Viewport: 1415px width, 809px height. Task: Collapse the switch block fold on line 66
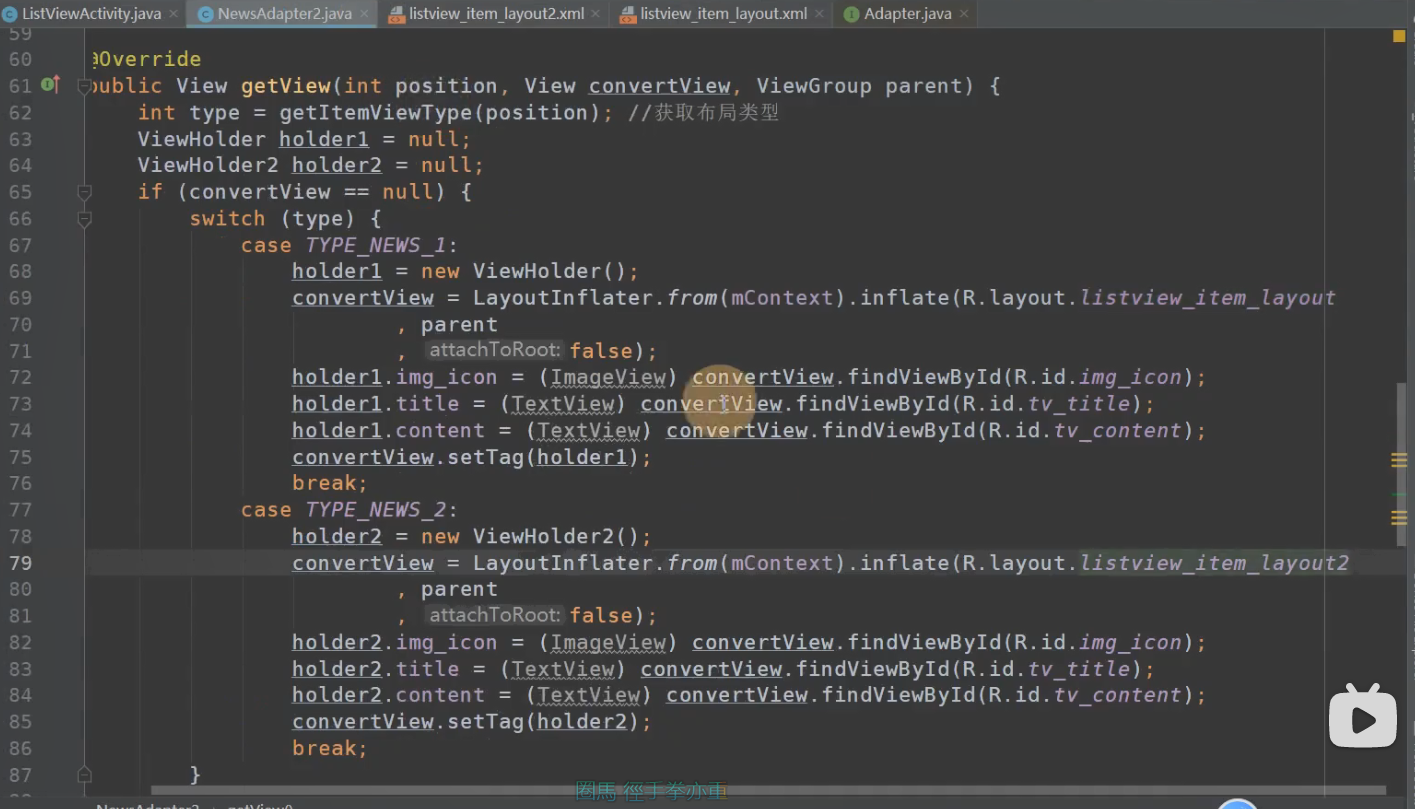[84, 218]
